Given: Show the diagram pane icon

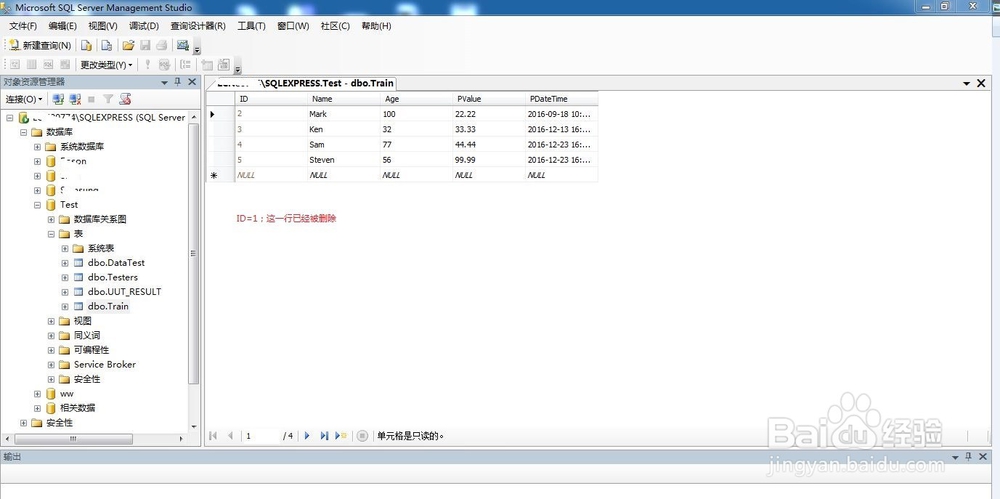Looking at the screenshot, I should click(x=15, y=64).
